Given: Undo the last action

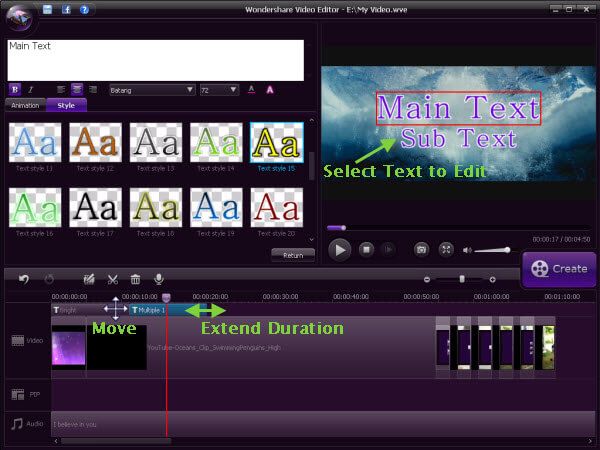Looking at the screenshot, I should 24,279.
